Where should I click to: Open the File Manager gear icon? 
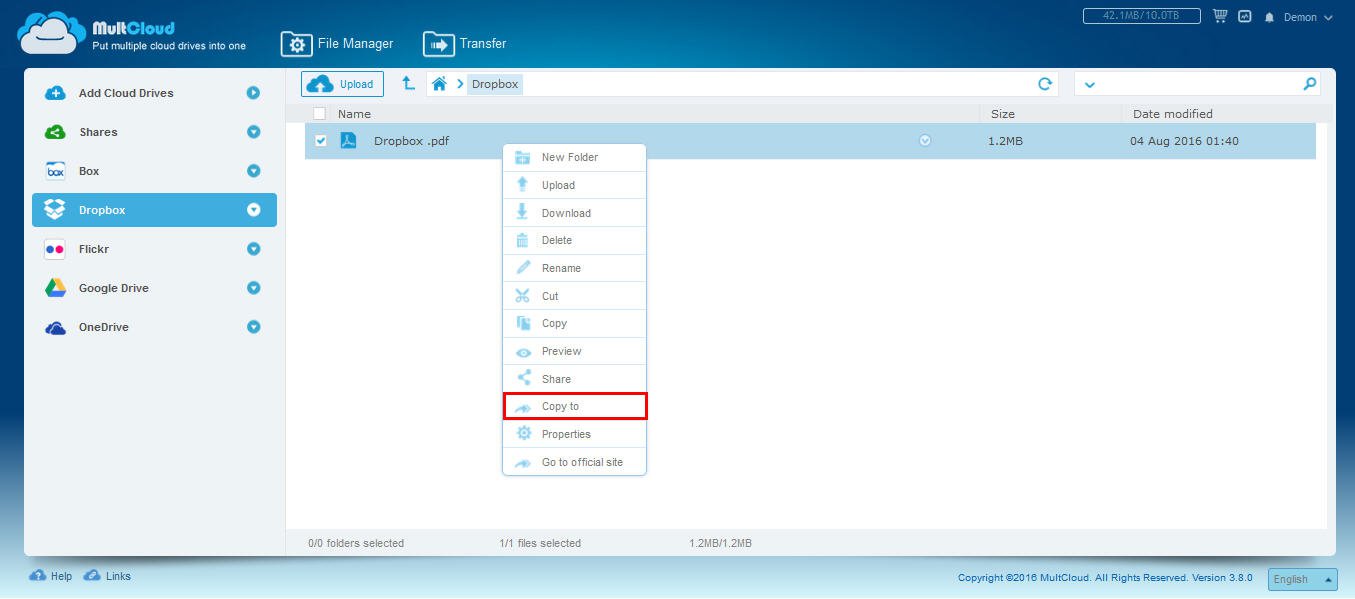point(296,44)
